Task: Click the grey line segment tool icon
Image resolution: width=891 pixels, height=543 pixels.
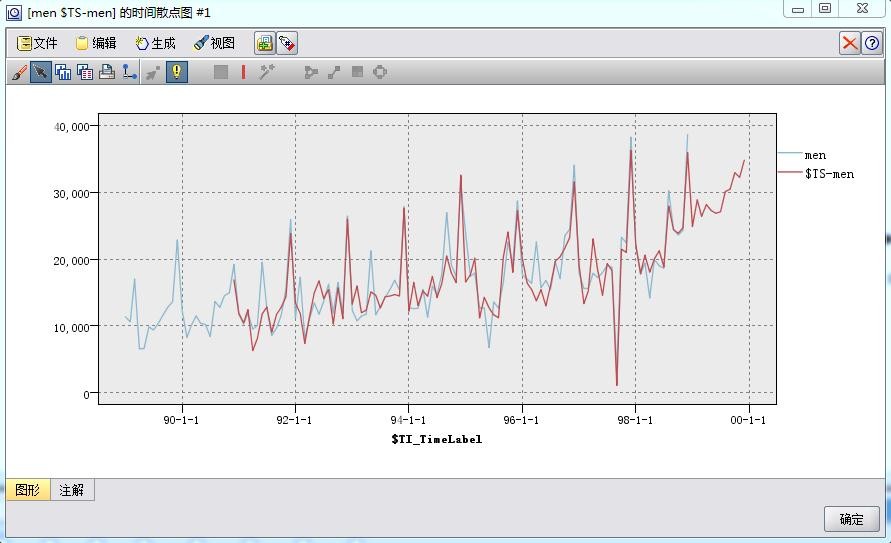Action: point(334,72)
